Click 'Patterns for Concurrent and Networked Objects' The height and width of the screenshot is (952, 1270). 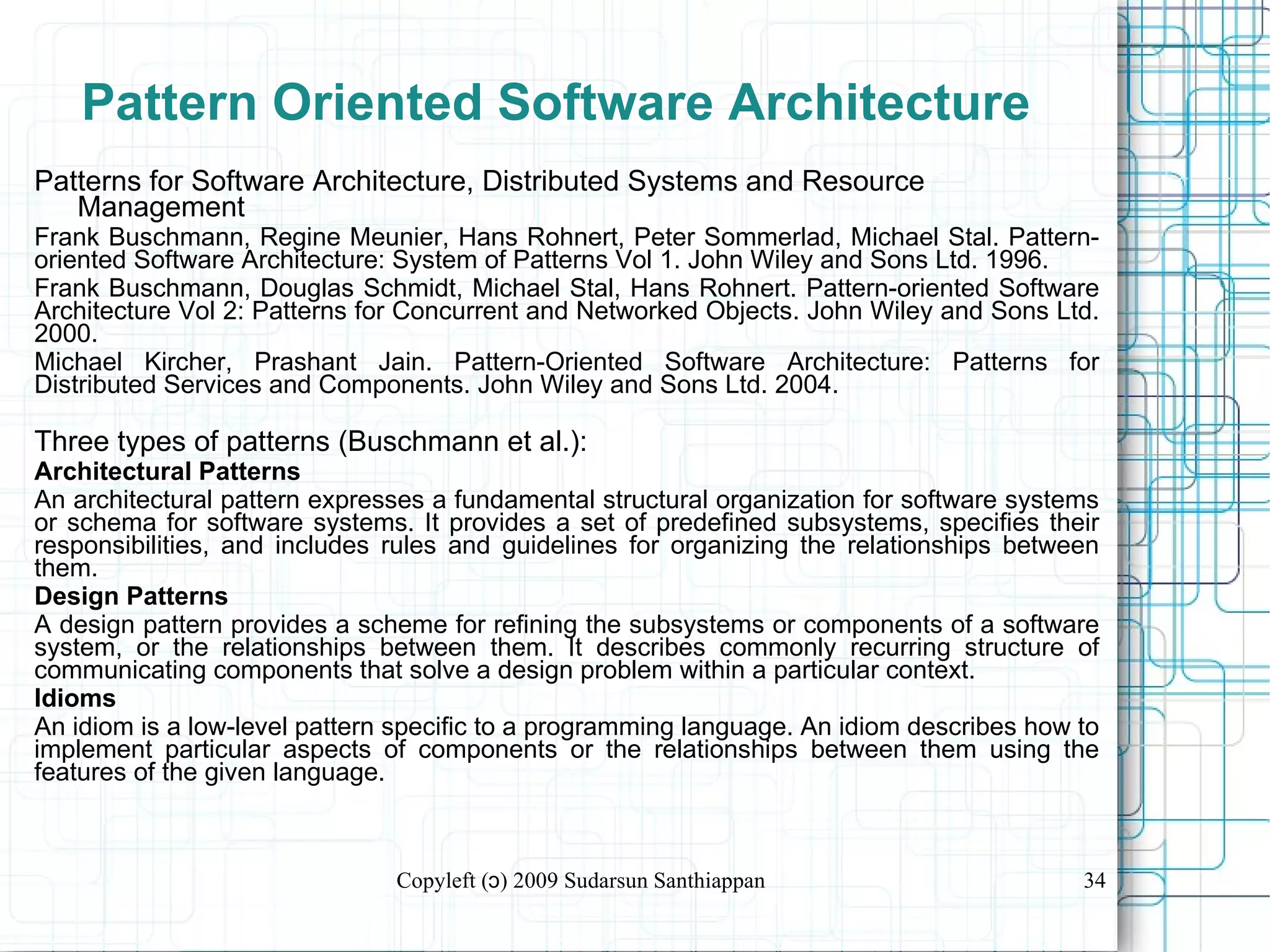point(523,311)
